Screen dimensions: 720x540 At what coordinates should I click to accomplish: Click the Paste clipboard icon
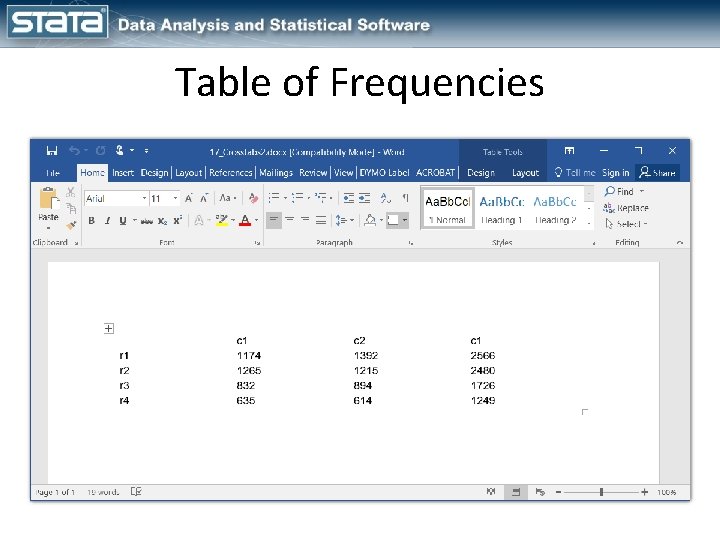coord(48,199)
